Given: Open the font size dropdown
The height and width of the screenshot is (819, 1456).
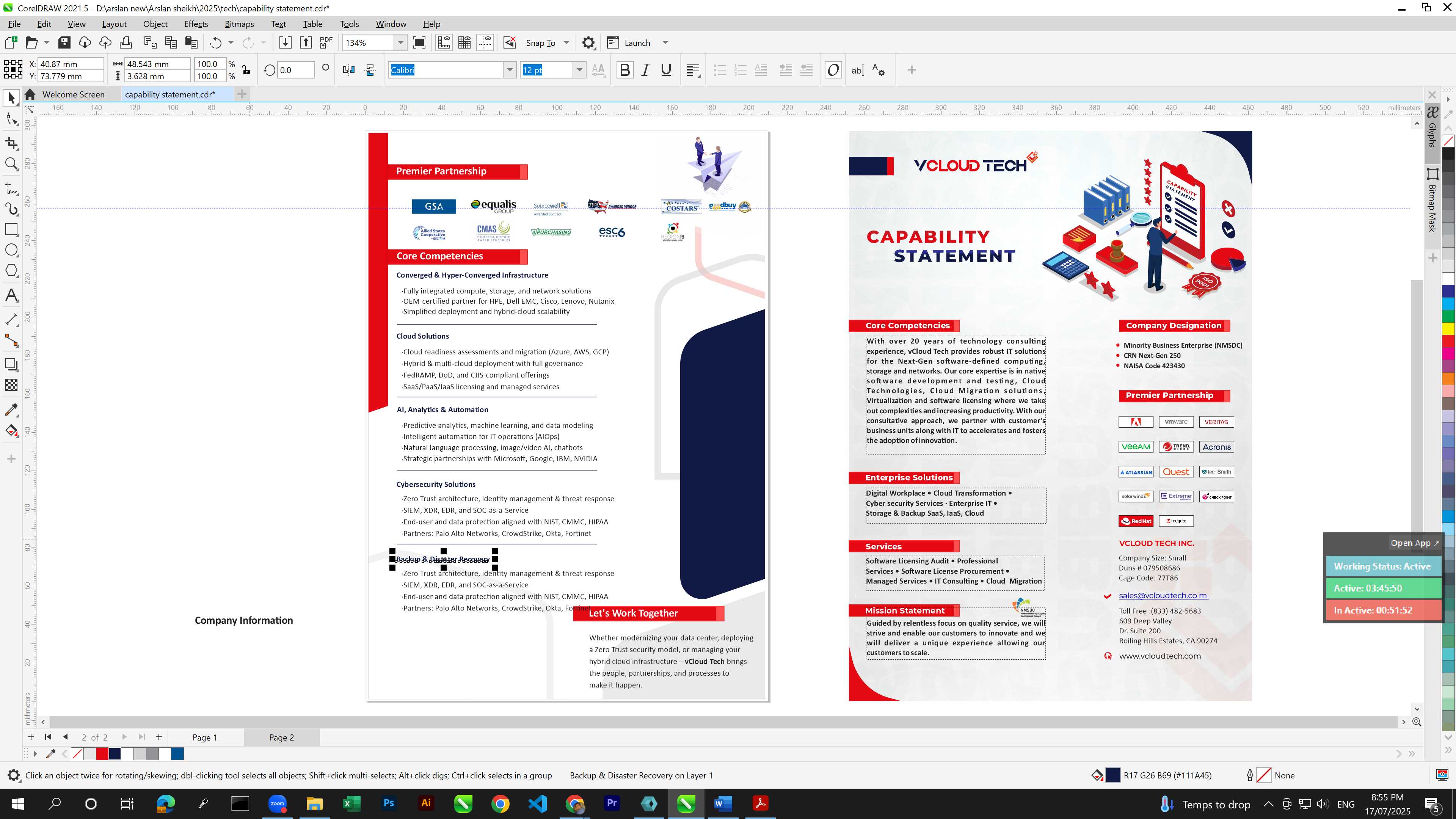Looking at the screenshot, I should click(x=579, y=70).
